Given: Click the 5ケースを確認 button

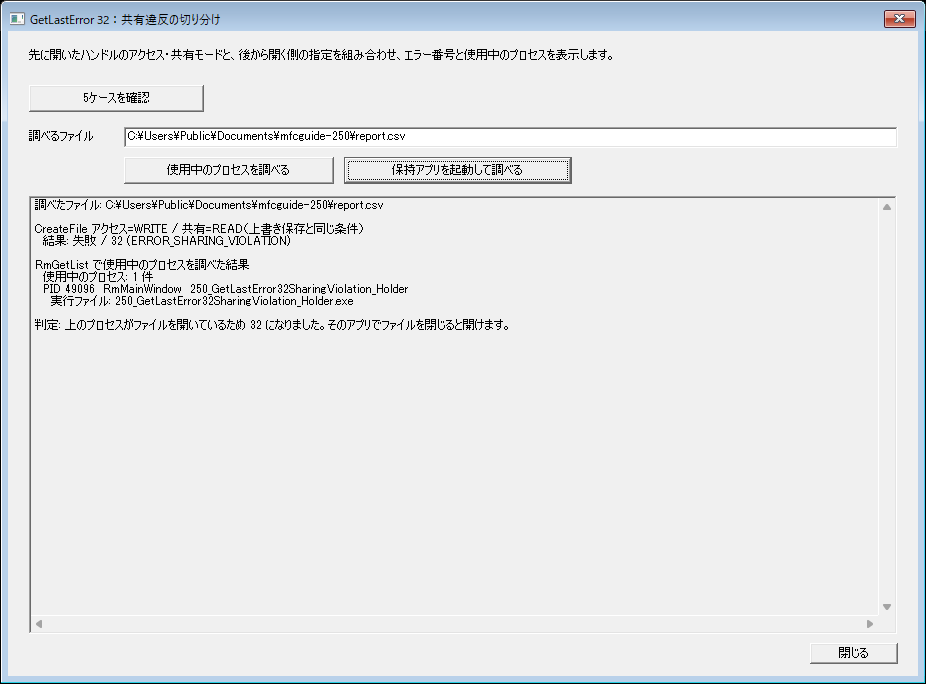Looking at the screenshot, I should coord(116,98).
